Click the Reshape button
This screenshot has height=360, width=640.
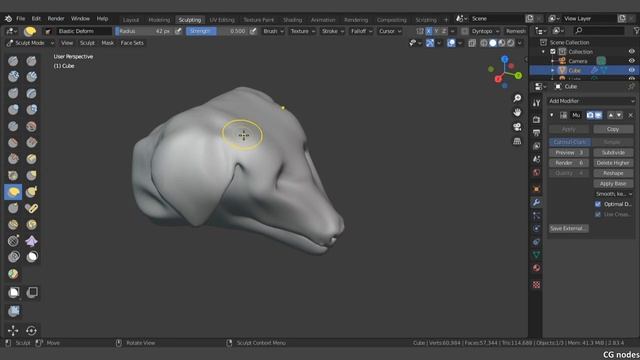(613, 173)
